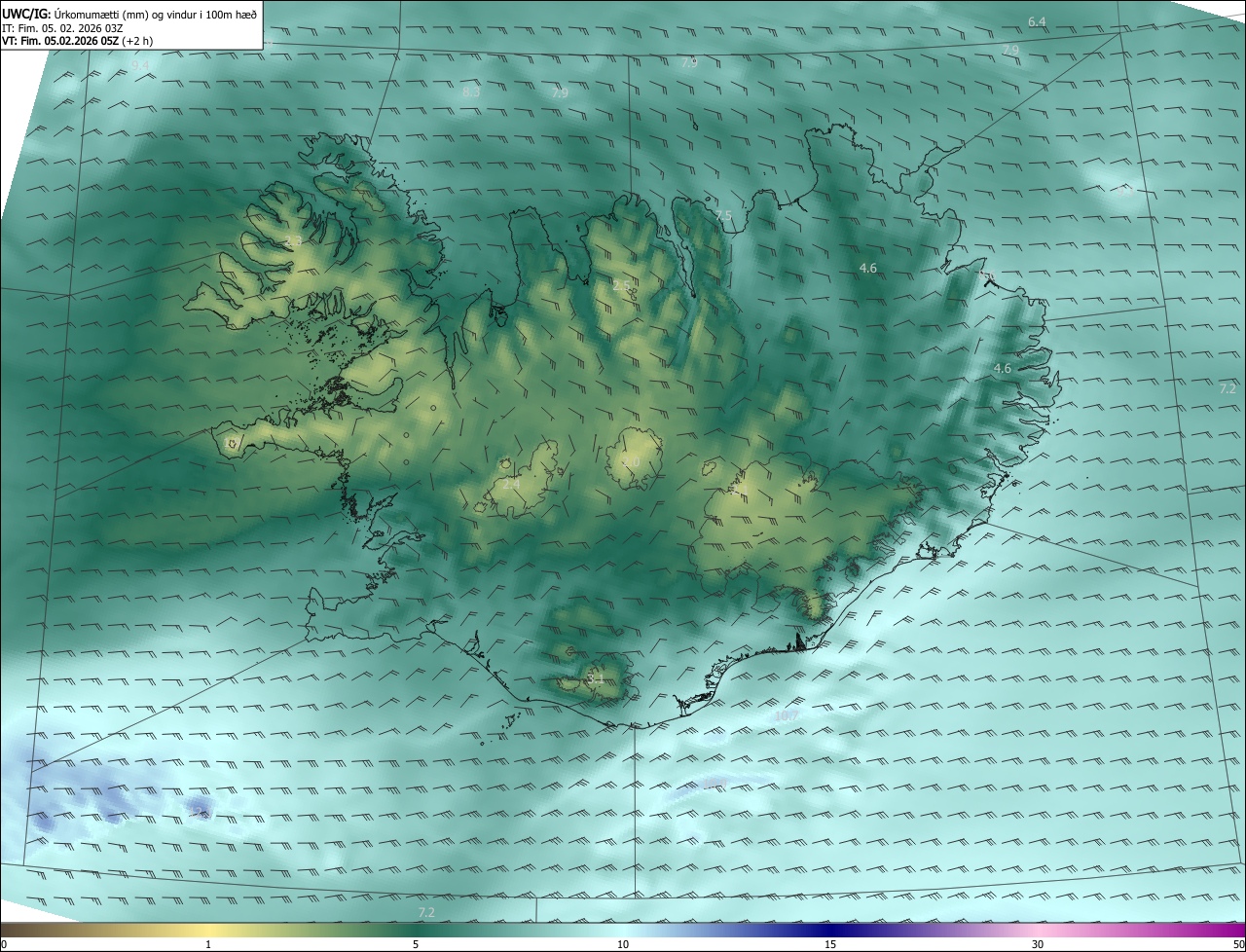Click the 2.5 value label over the highlands
1246x952 pixels.
click(x=621, y=285)
